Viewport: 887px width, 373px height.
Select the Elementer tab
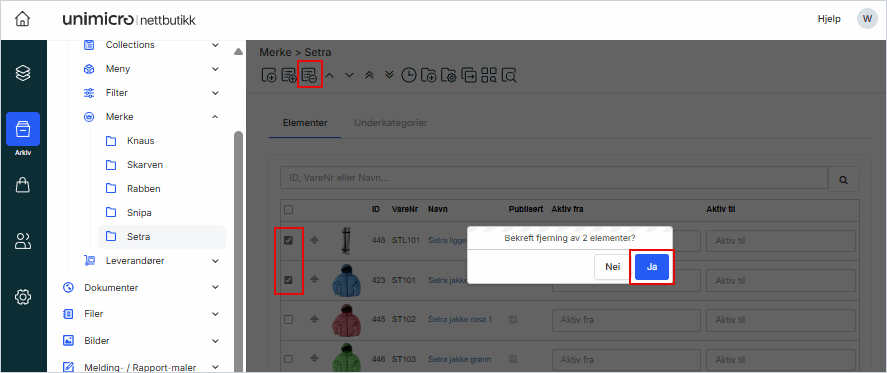pyautogui.click(x=305, y=123)
